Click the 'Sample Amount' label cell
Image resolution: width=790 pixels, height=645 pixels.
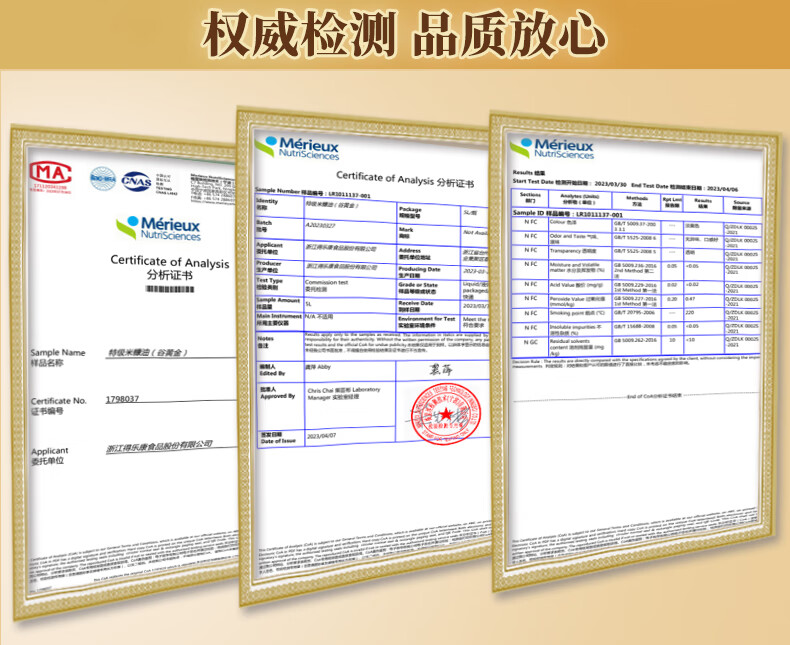click(279, 303)
